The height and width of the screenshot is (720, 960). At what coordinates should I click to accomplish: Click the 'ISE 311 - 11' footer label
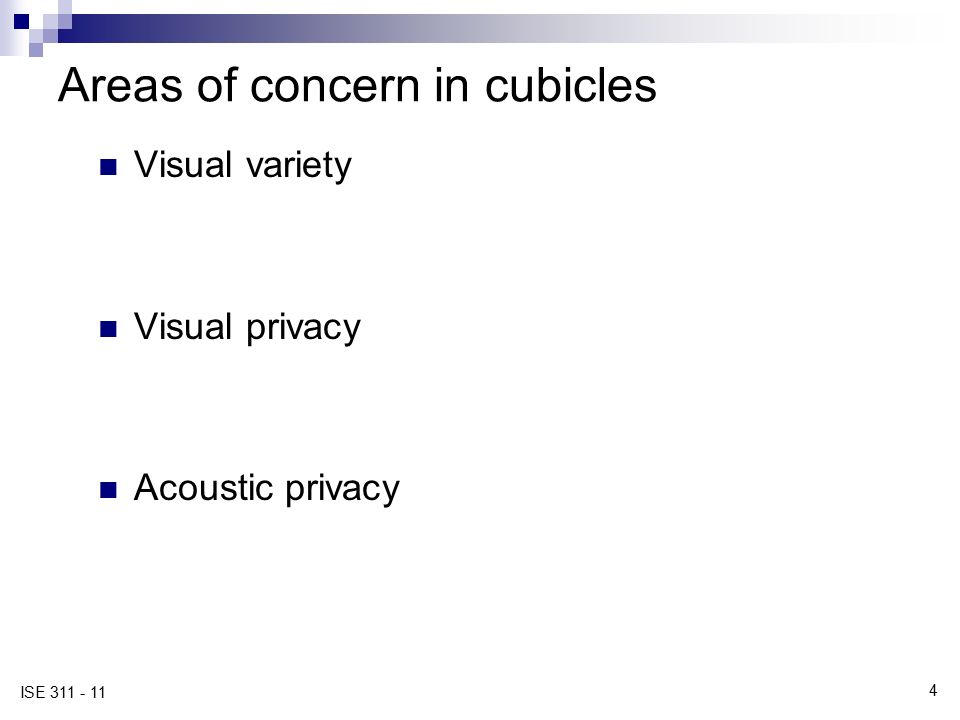[63, 692]
